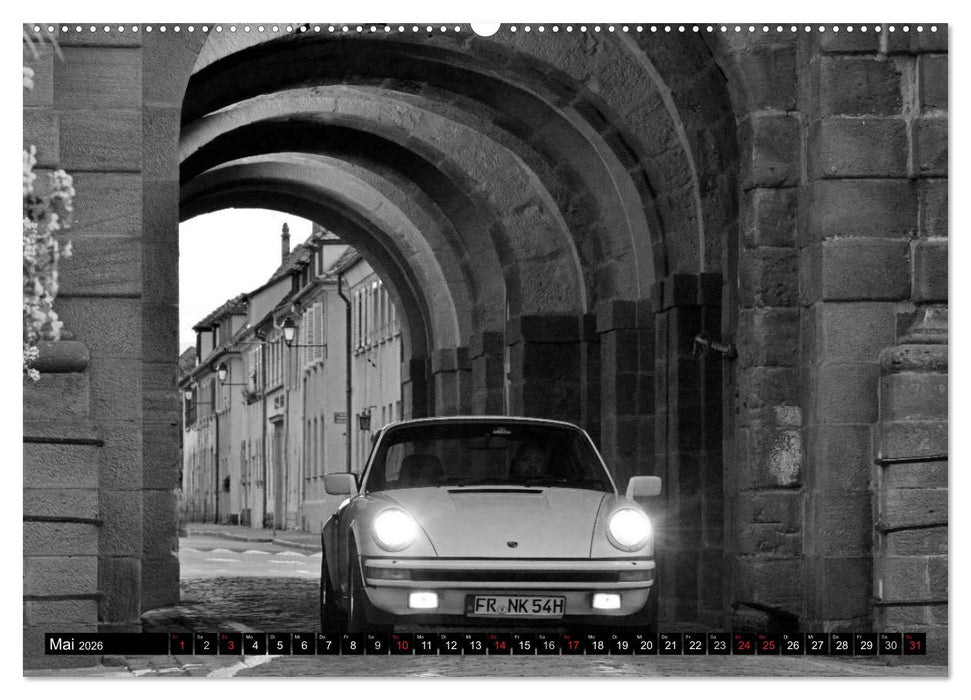This screenshot has width=971, height=700.
Task: Click the left headlight of the Porsche
Action: click(x=395, y=527)
